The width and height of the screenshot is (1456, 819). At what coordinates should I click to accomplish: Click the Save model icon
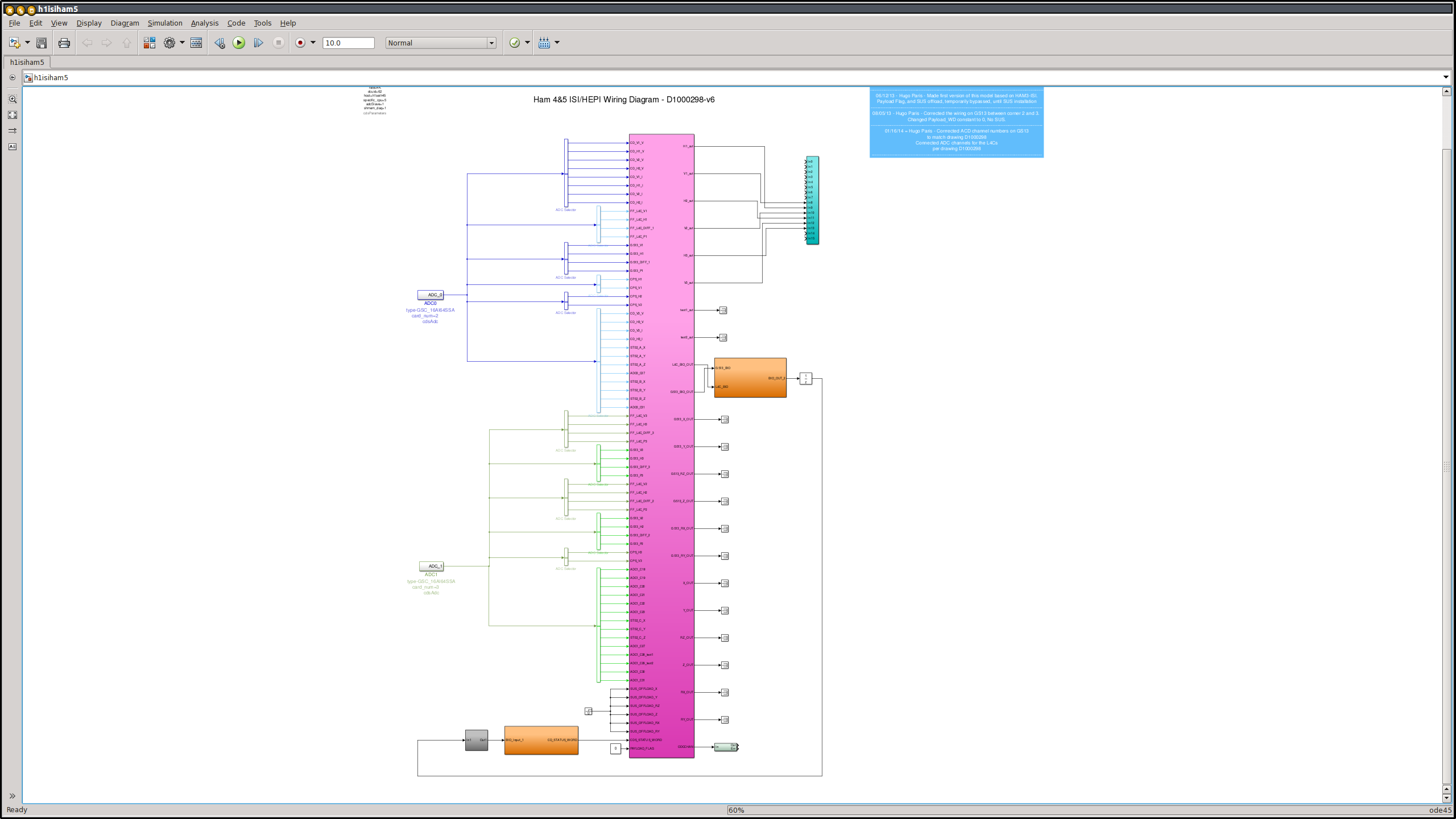pos(42,43)
